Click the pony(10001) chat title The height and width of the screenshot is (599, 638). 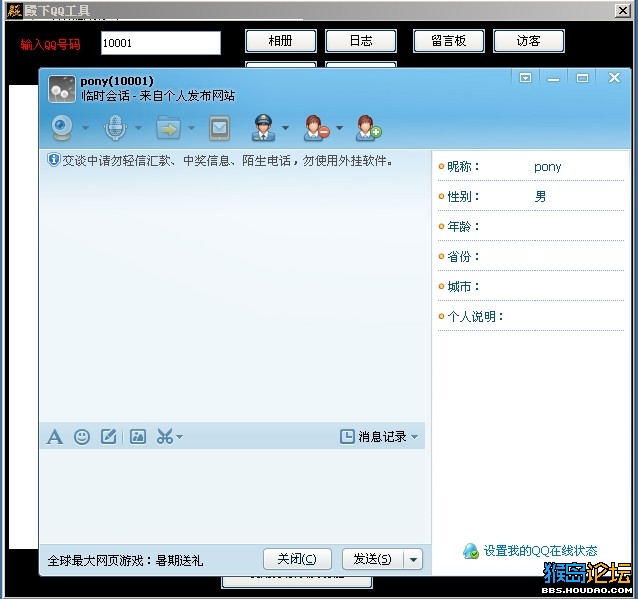click(x=117, y=81)
